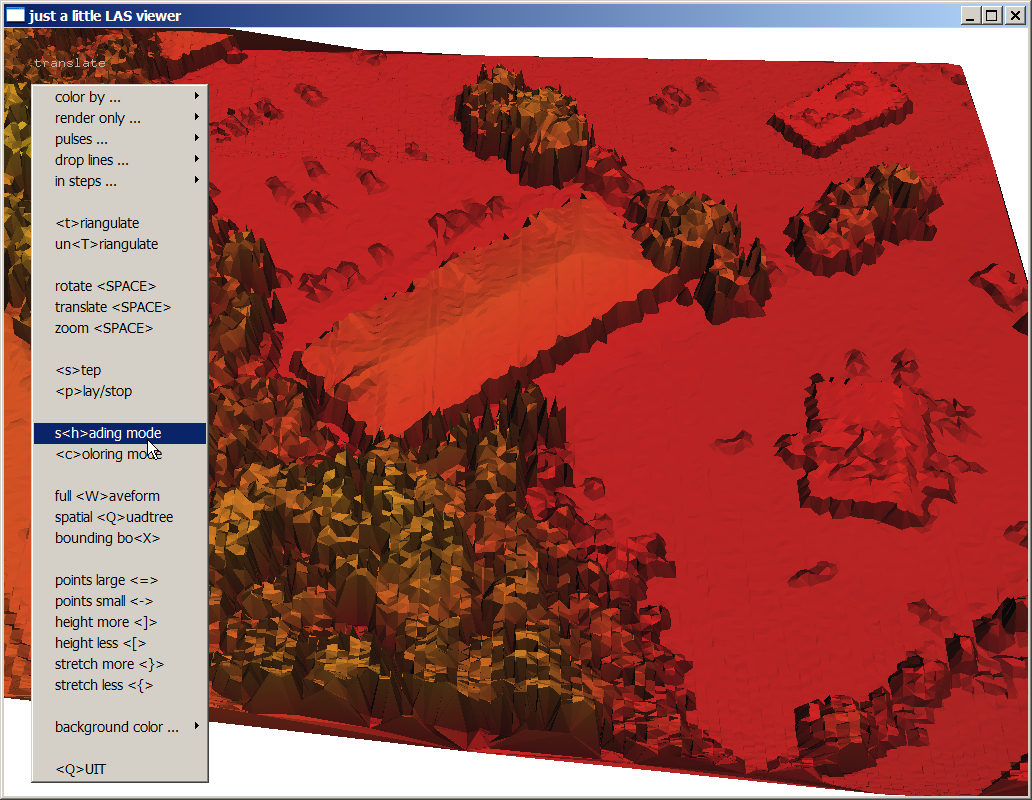Image resolution: width=1032 pixels, height=800 pixels.
Task: Switch to rotate <SPACE> mode
Action: click(x=105, y=286)
